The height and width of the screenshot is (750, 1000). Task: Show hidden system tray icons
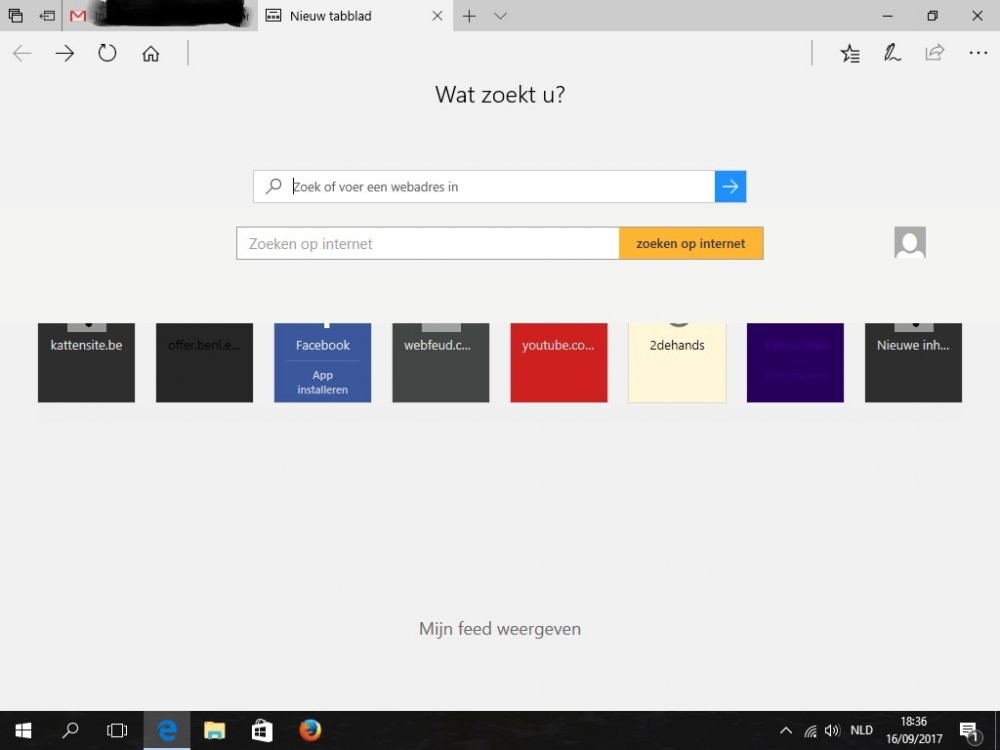point(786,731)
